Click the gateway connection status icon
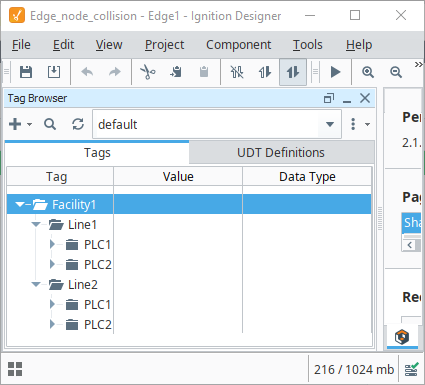 [x=411, y=369]
